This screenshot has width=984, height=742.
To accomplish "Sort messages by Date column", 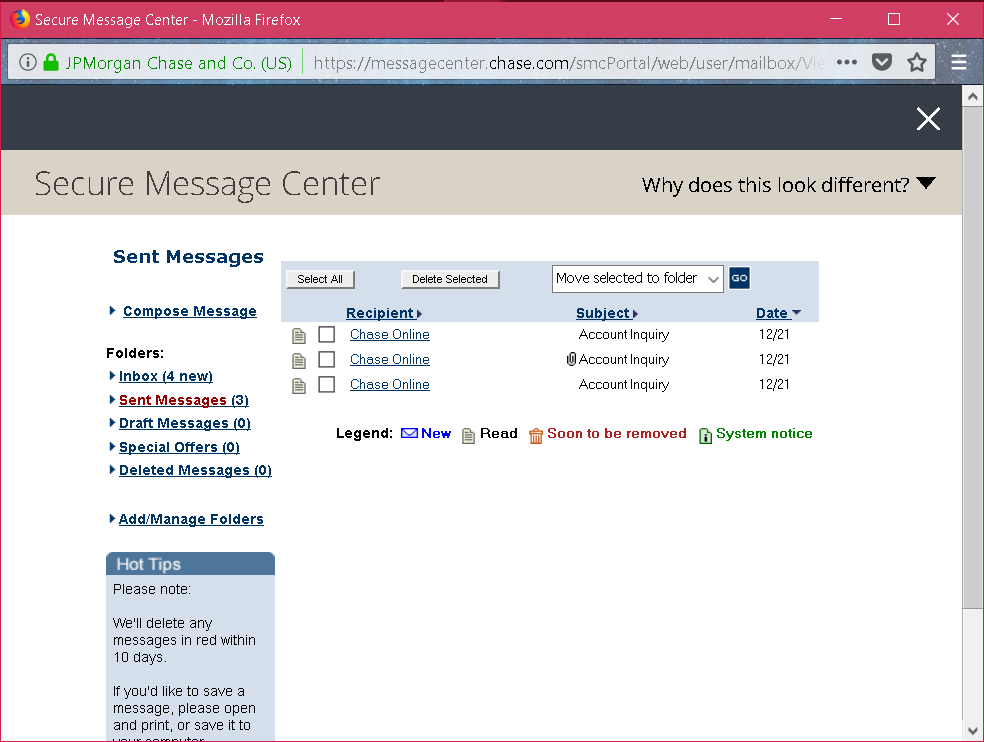I will click(778, 313).
